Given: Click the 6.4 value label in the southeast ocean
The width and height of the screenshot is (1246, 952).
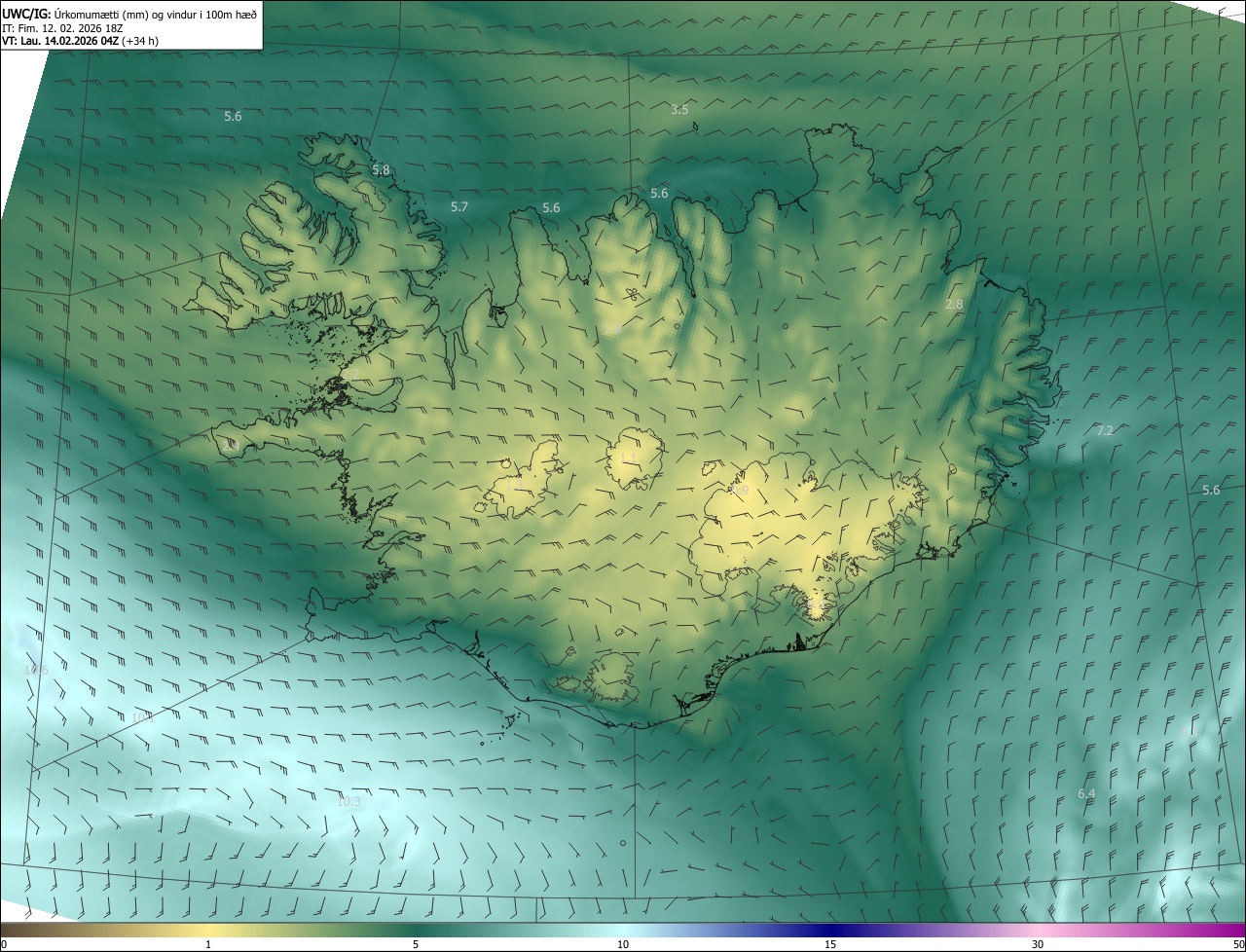Looking at the screenshot, I should [x=1086, y=794].
